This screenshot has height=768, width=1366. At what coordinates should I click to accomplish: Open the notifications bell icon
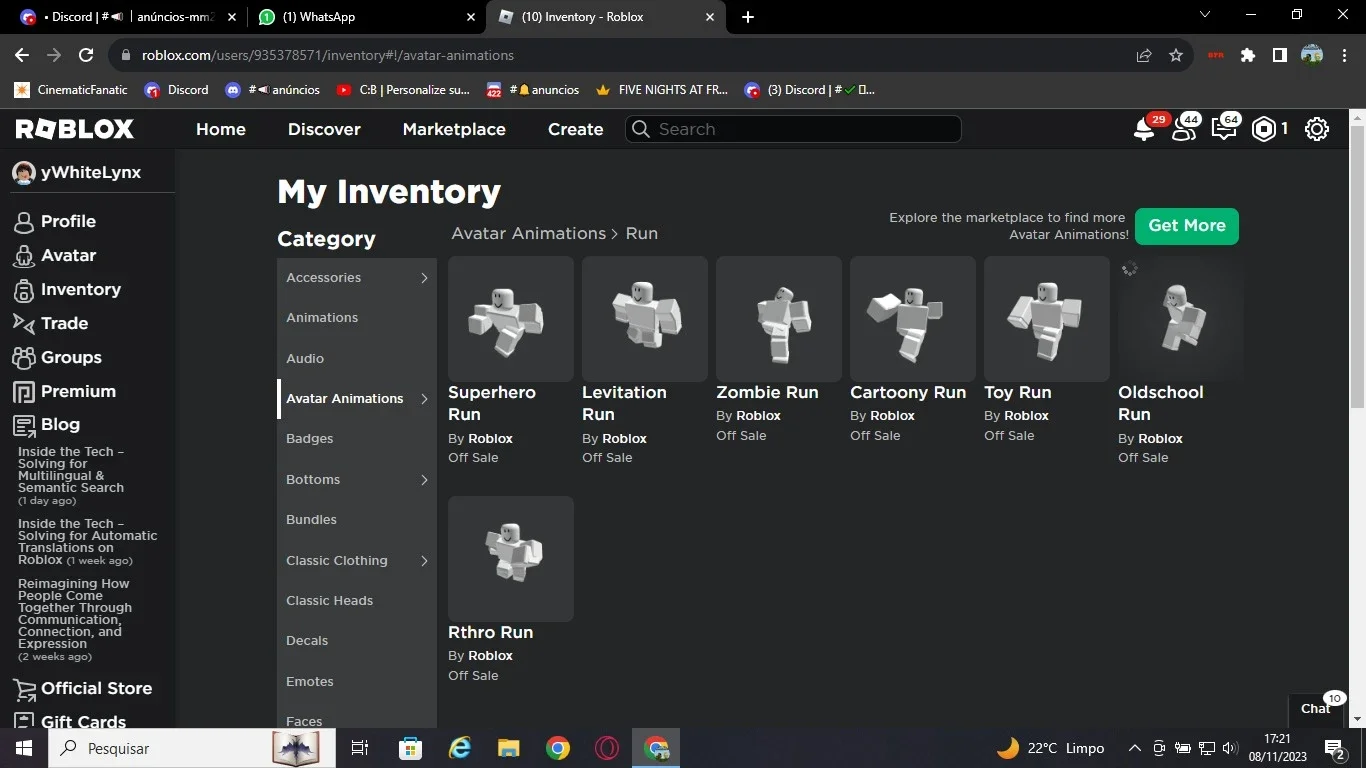pos(1145,129)
